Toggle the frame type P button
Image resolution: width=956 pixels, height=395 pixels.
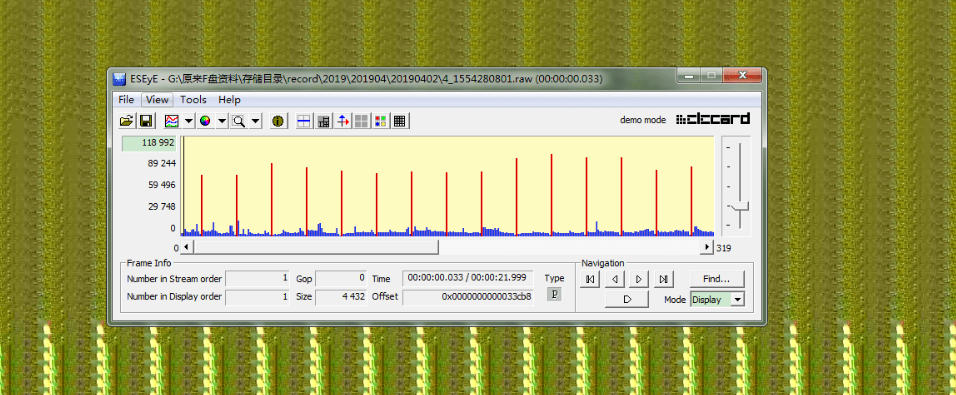click(555, 294)
